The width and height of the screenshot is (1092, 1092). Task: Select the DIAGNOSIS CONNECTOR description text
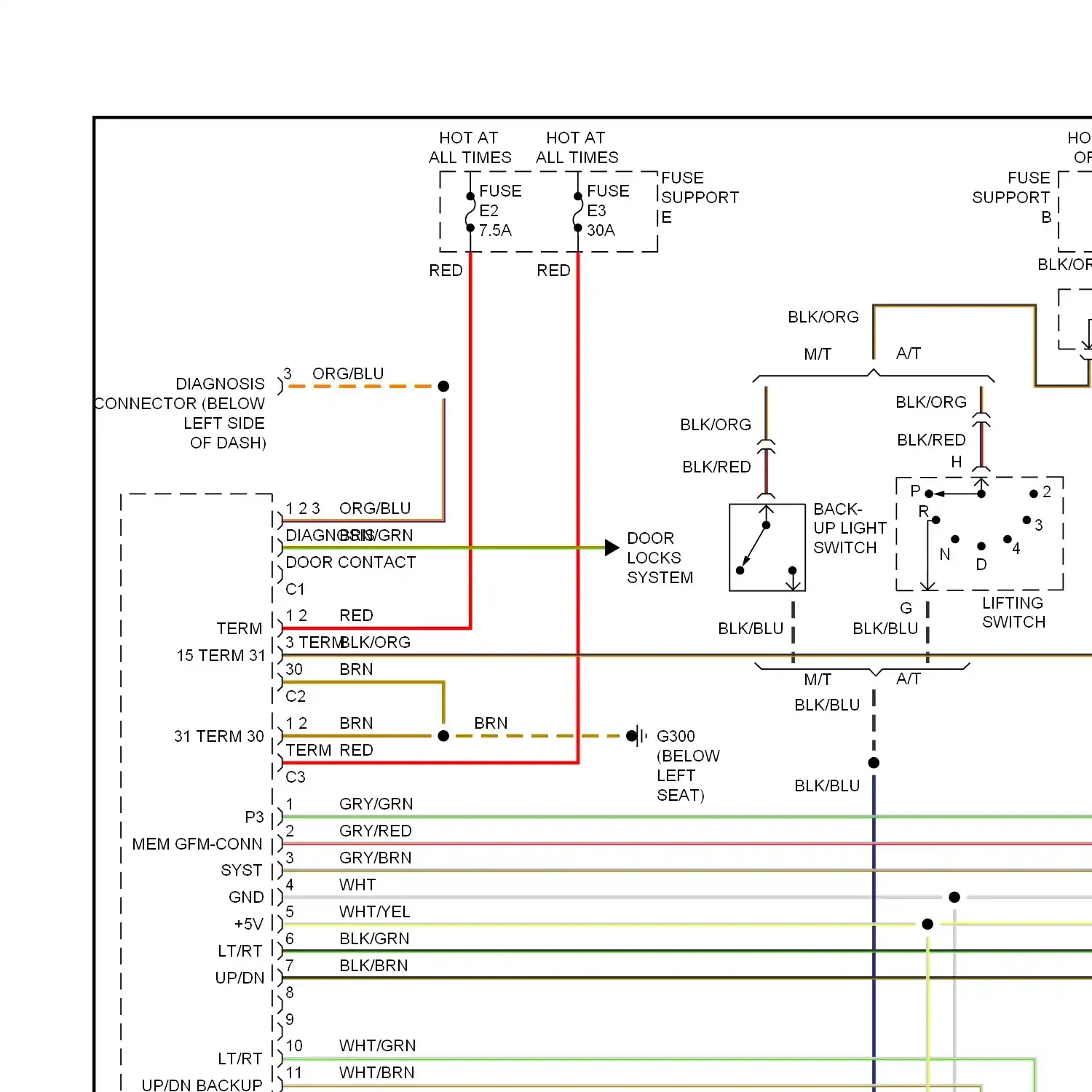pyautogui.click(x=181, y=413)
